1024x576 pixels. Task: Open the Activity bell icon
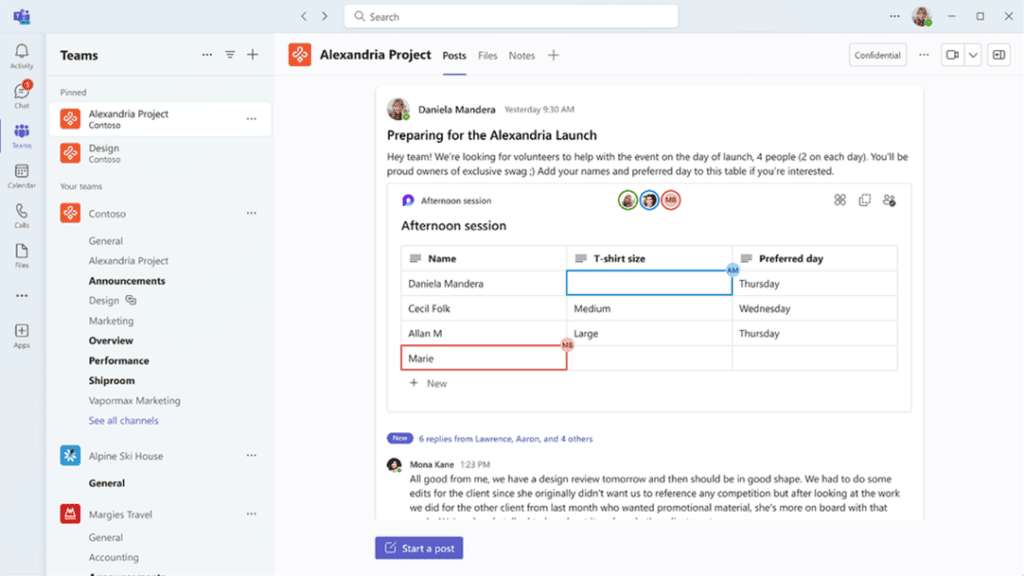point(22,56)
